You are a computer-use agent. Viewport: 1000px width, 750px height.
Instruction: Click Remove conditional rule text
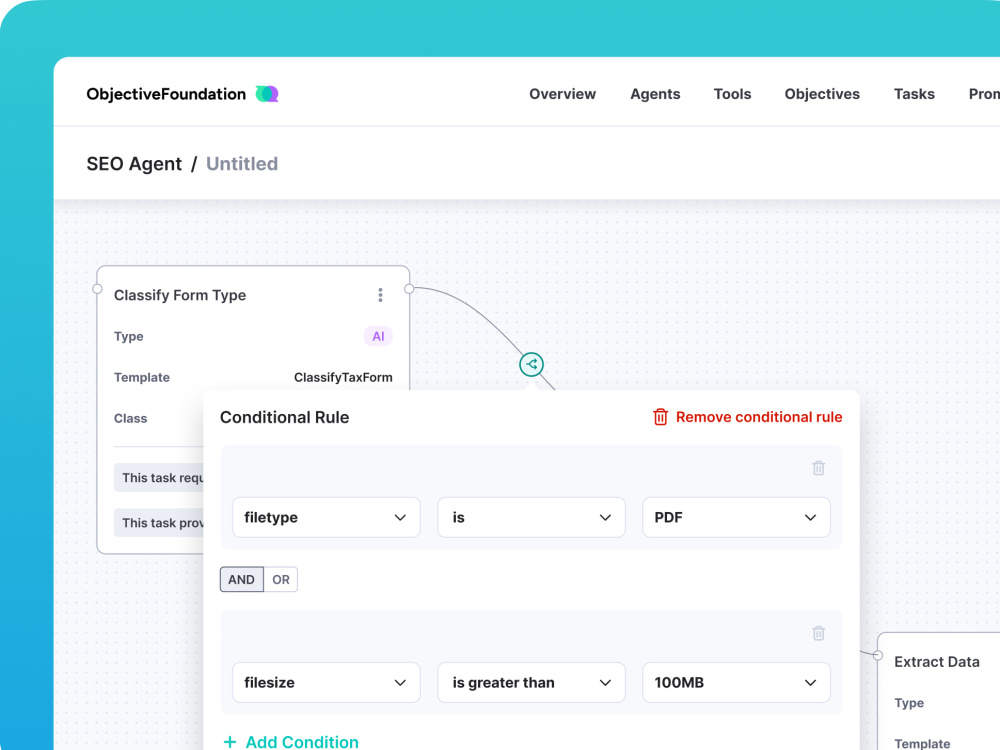click(x=759, y=417)
